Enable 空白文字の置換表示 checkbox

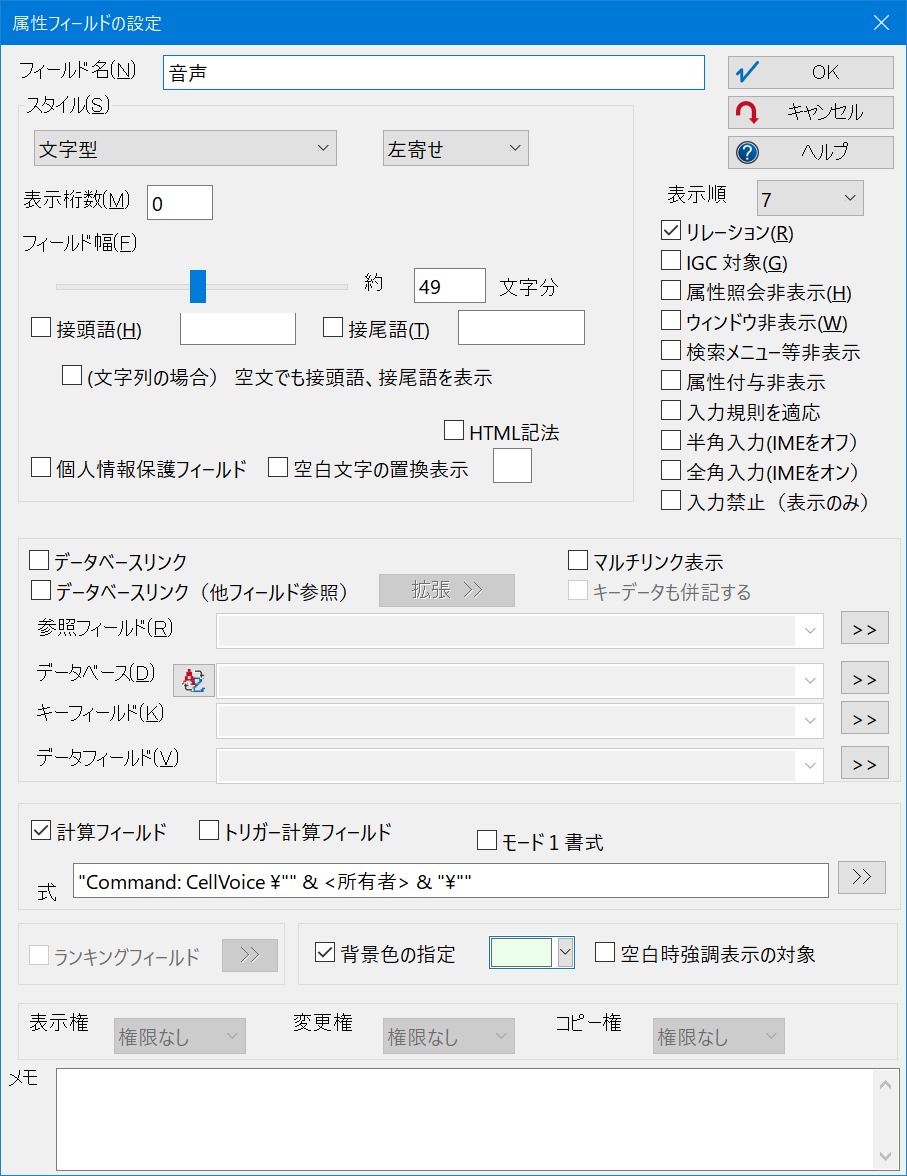[278, 468]
